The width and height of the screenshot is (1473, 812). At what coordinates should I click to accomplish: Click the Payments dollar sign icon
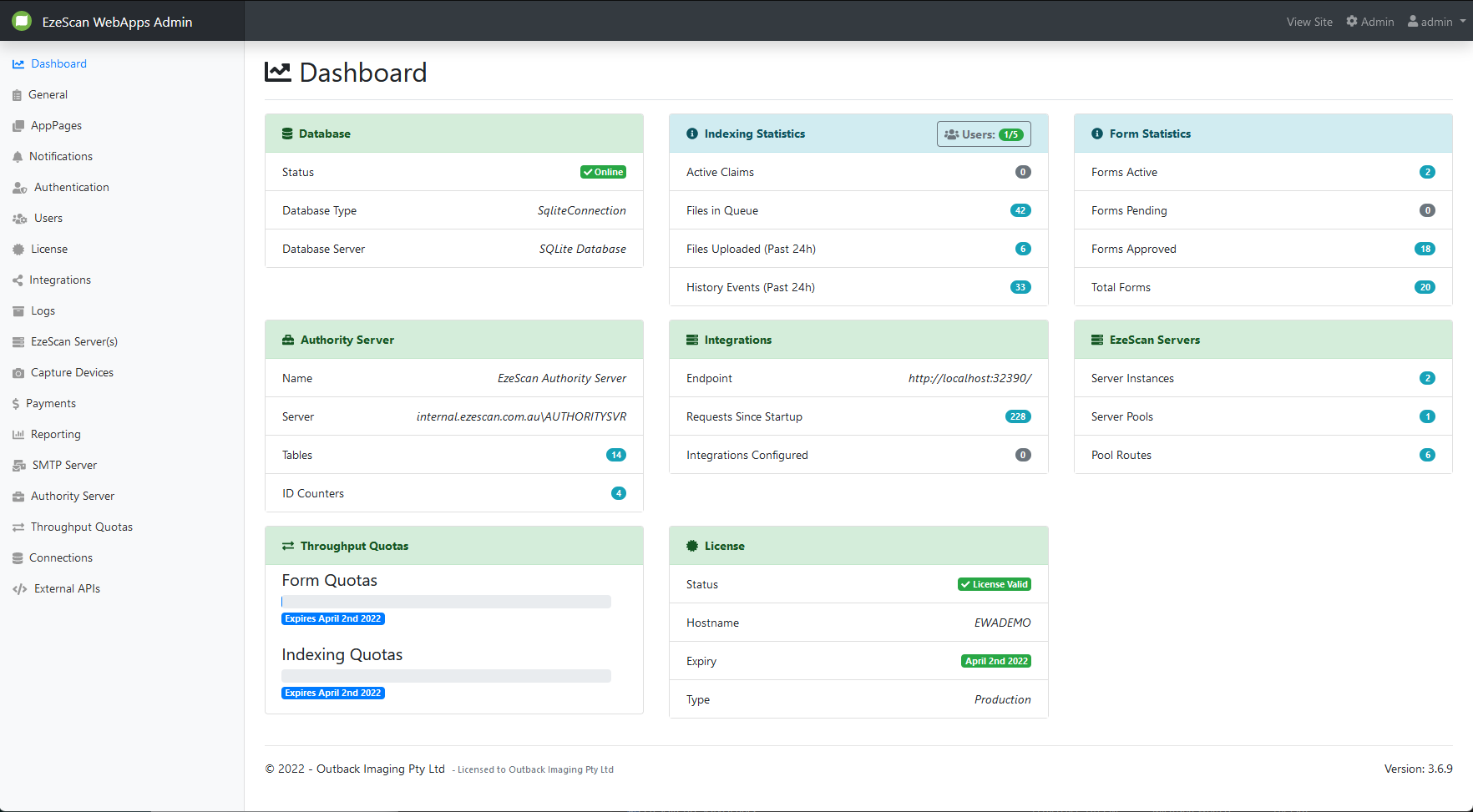16,404
